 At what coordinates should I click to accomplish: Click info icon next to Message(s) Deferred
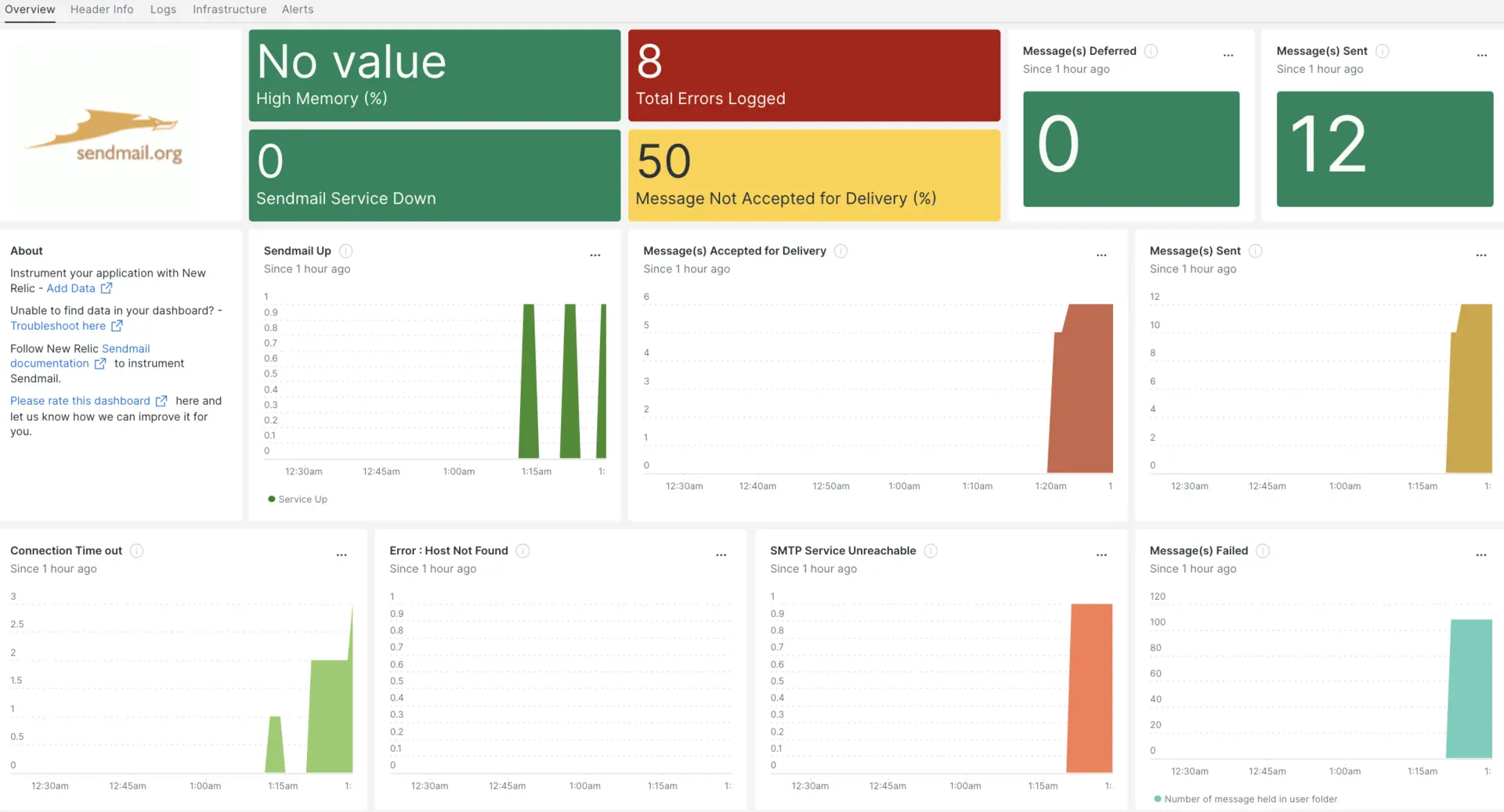coord(1151,51)
